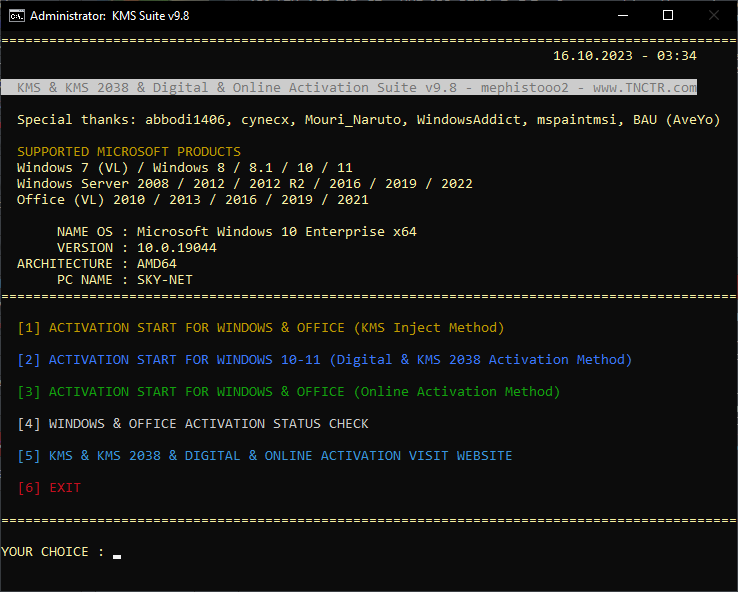This screenshot has height=592, width=738.
Task: Click the command prompt icon in title bar
Action: tap(16, 16)
